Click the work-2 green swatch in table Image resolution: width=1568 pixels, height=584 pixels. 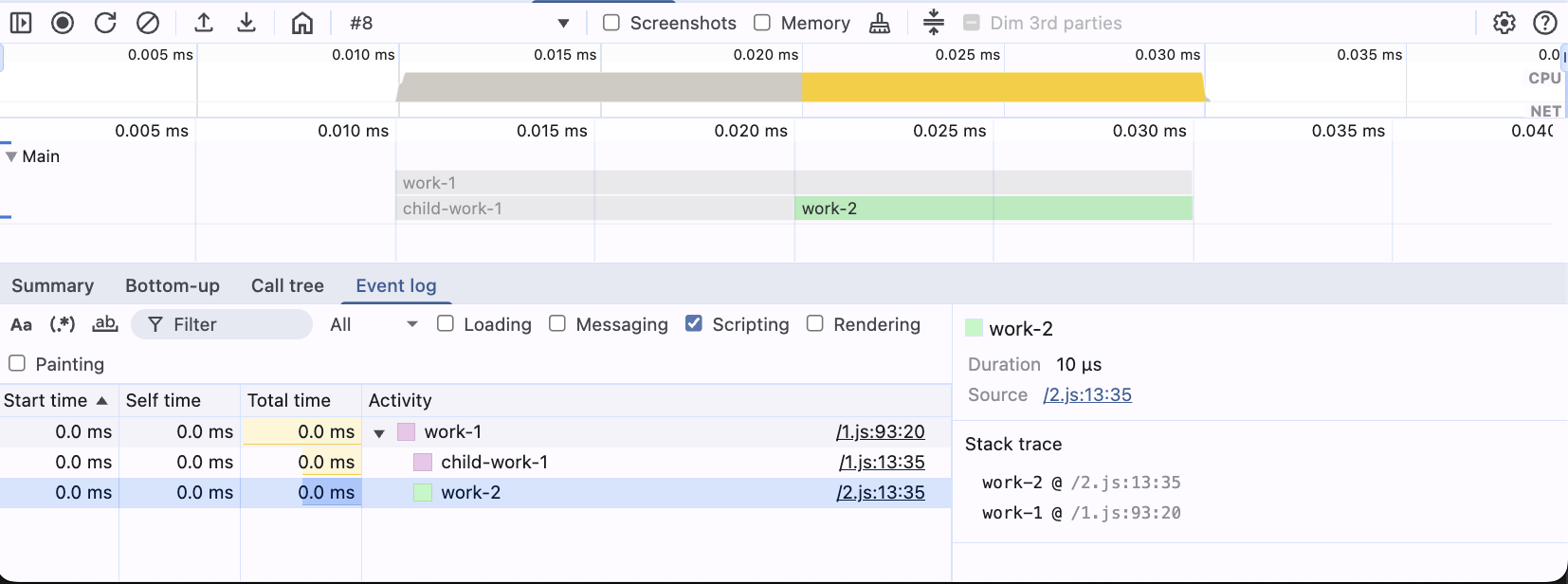coord(423,493)
